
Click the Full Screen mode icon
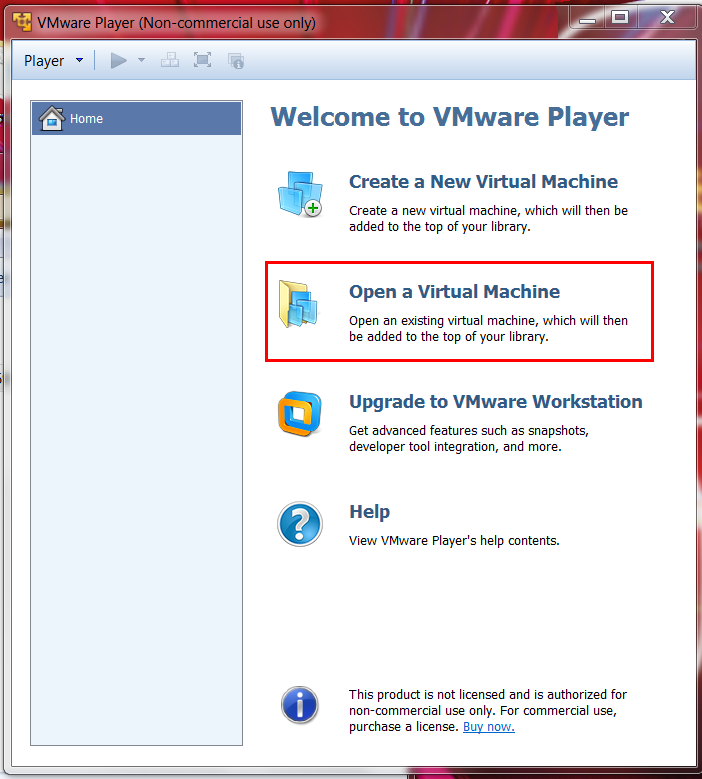pos(202,60)
